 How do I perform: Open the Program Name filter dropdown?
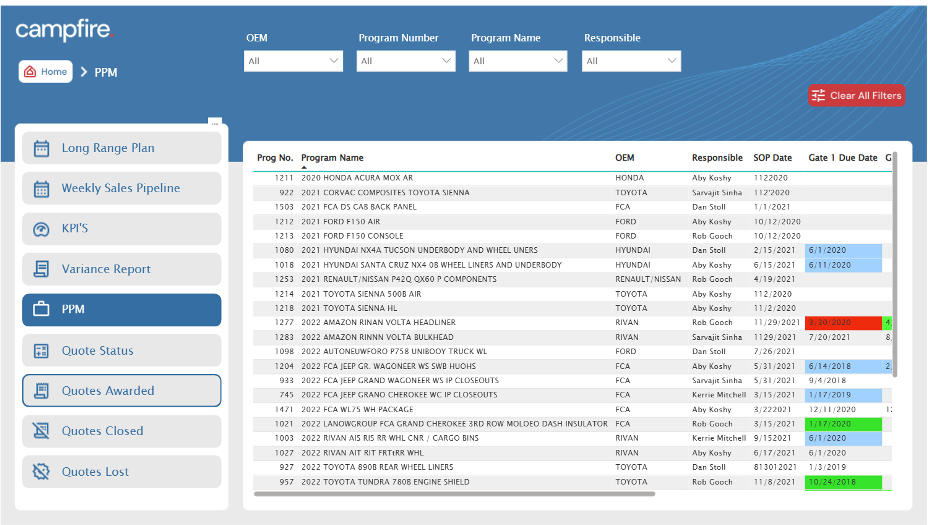518,61
